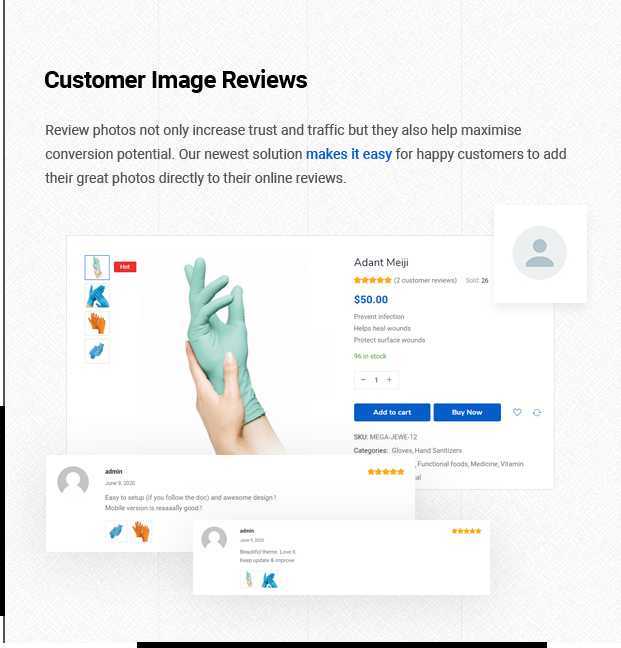Image resolution: width=621 pixels, height=648 pixels.
Task: Open the Gloves category link
Action: 402,450
